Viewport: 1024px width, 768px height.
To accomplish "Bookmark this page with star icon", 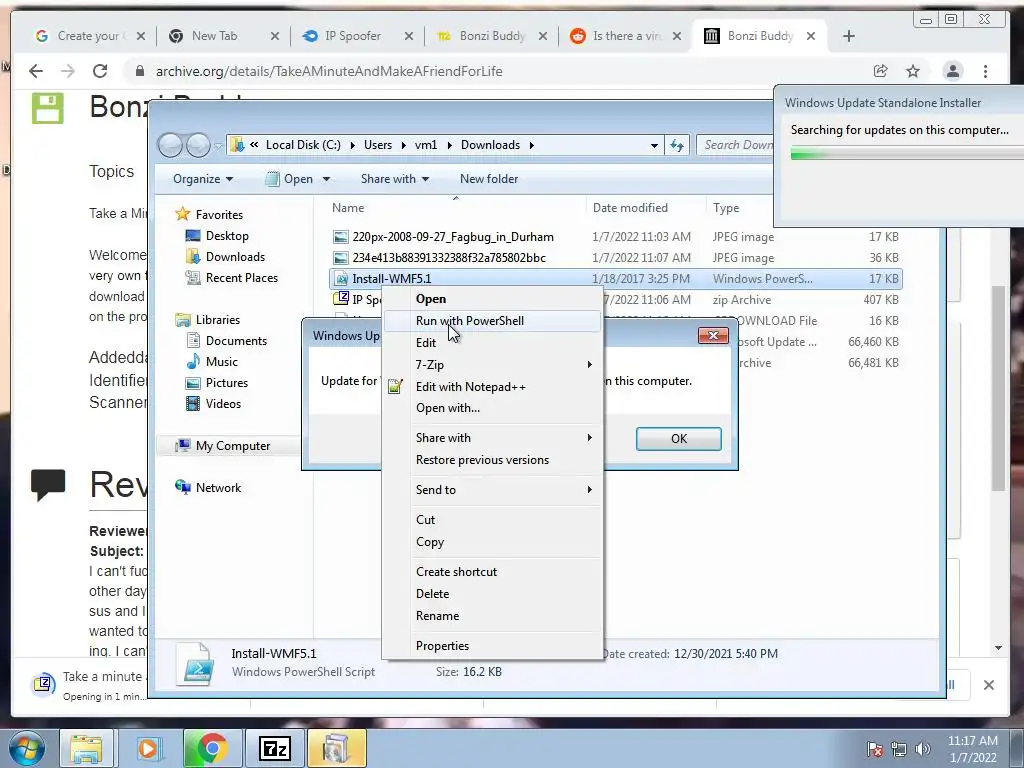I will (913, 71).
